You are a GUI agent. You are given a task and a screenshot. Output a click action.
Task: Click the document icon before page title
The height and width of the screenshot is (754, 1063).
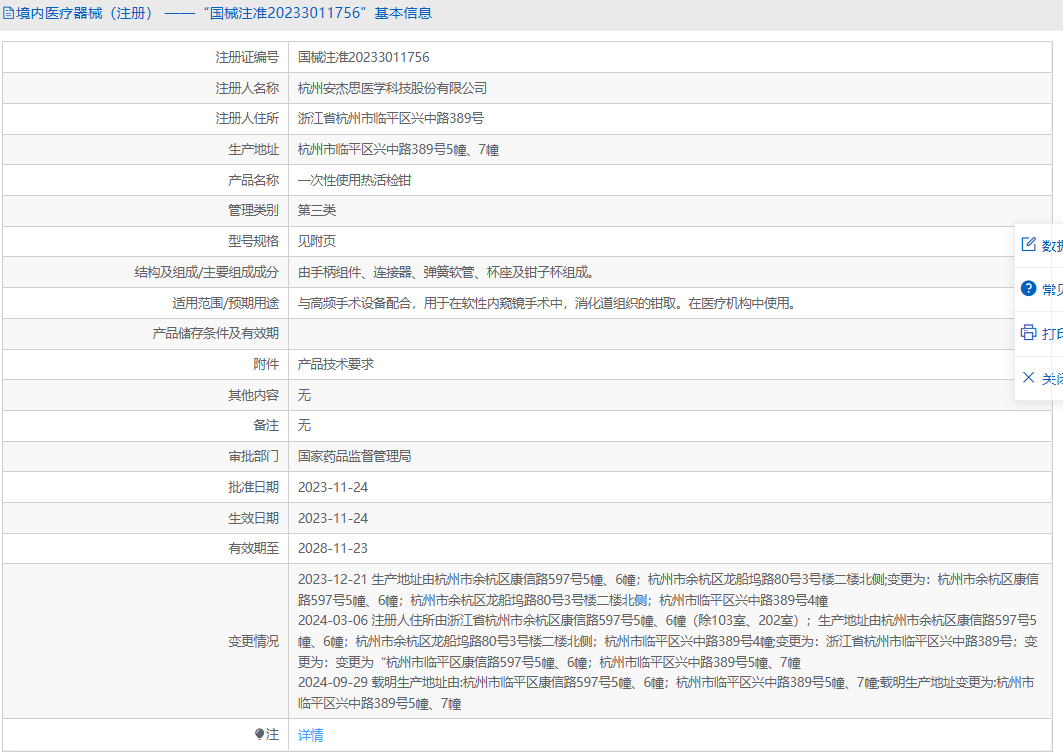pos(8,13)
